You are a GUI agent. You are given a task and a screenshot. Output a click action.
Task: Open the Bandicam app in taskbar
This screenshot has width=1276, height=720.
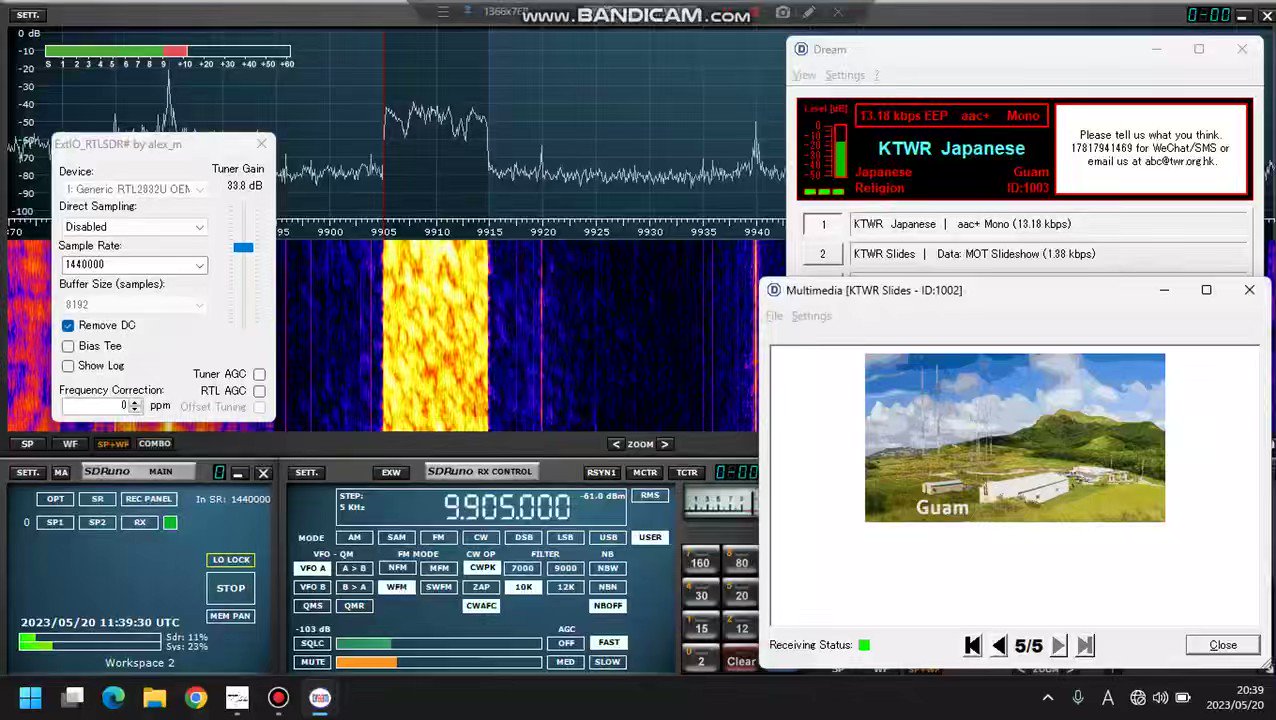[278, 697]
